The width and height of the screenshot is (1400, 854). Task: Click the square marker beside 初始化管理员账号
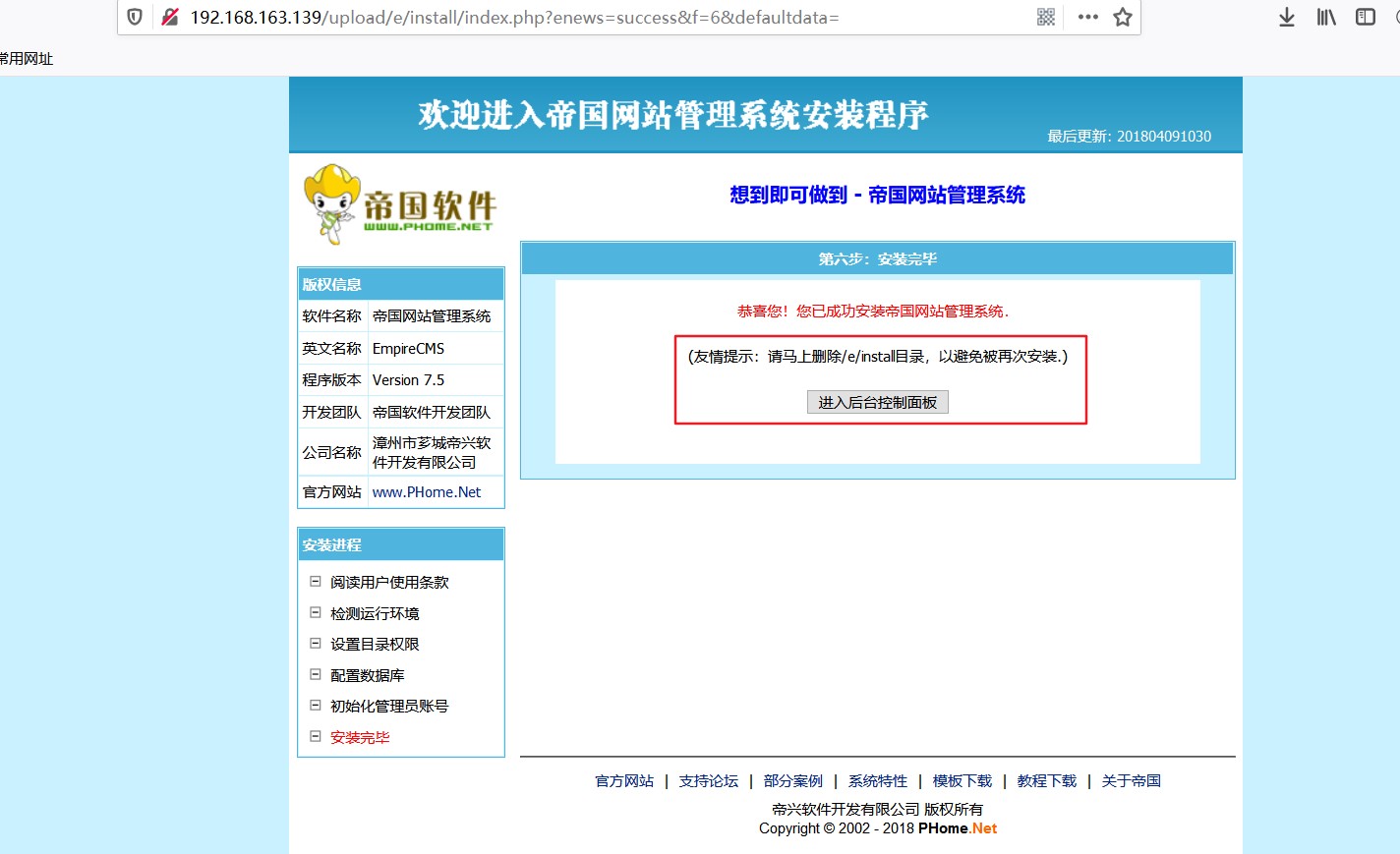click(316, 705)
